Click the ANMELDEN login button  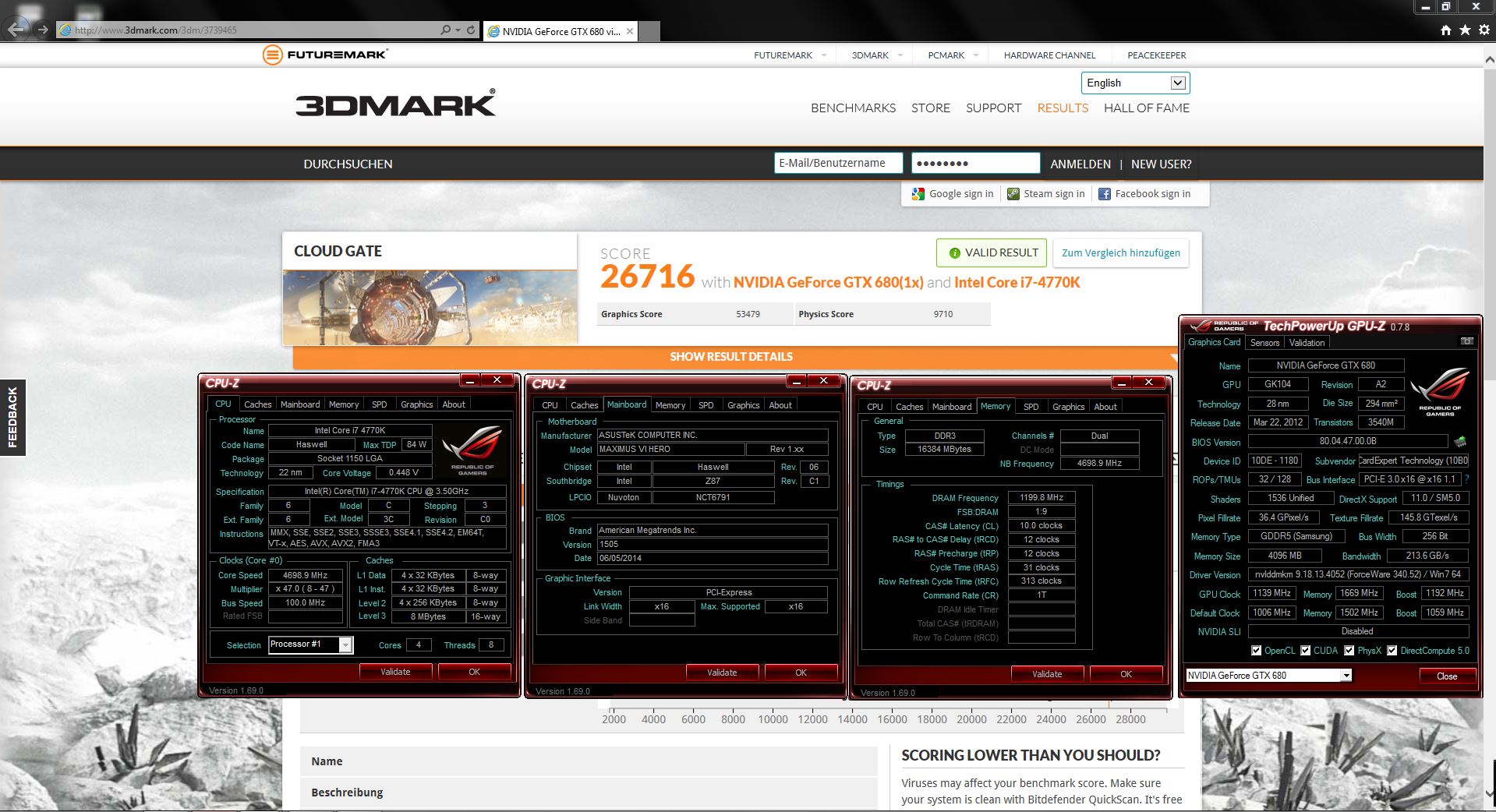[x=1080, y=164]
